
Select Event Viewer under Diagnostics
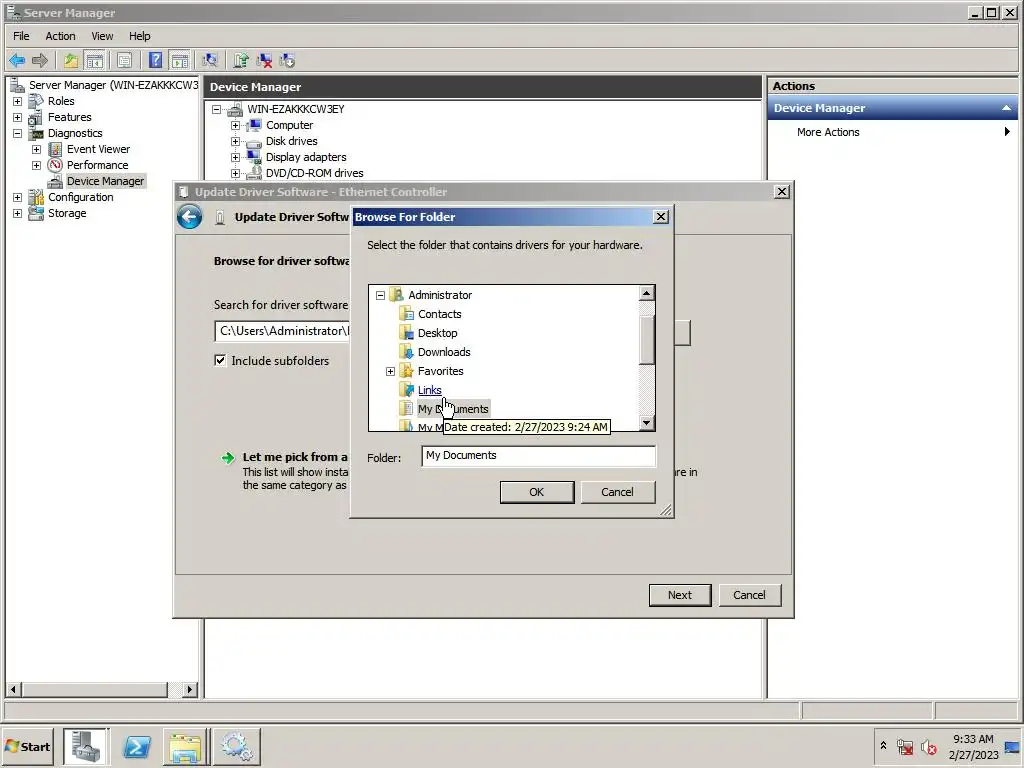(x=98, y=149)
